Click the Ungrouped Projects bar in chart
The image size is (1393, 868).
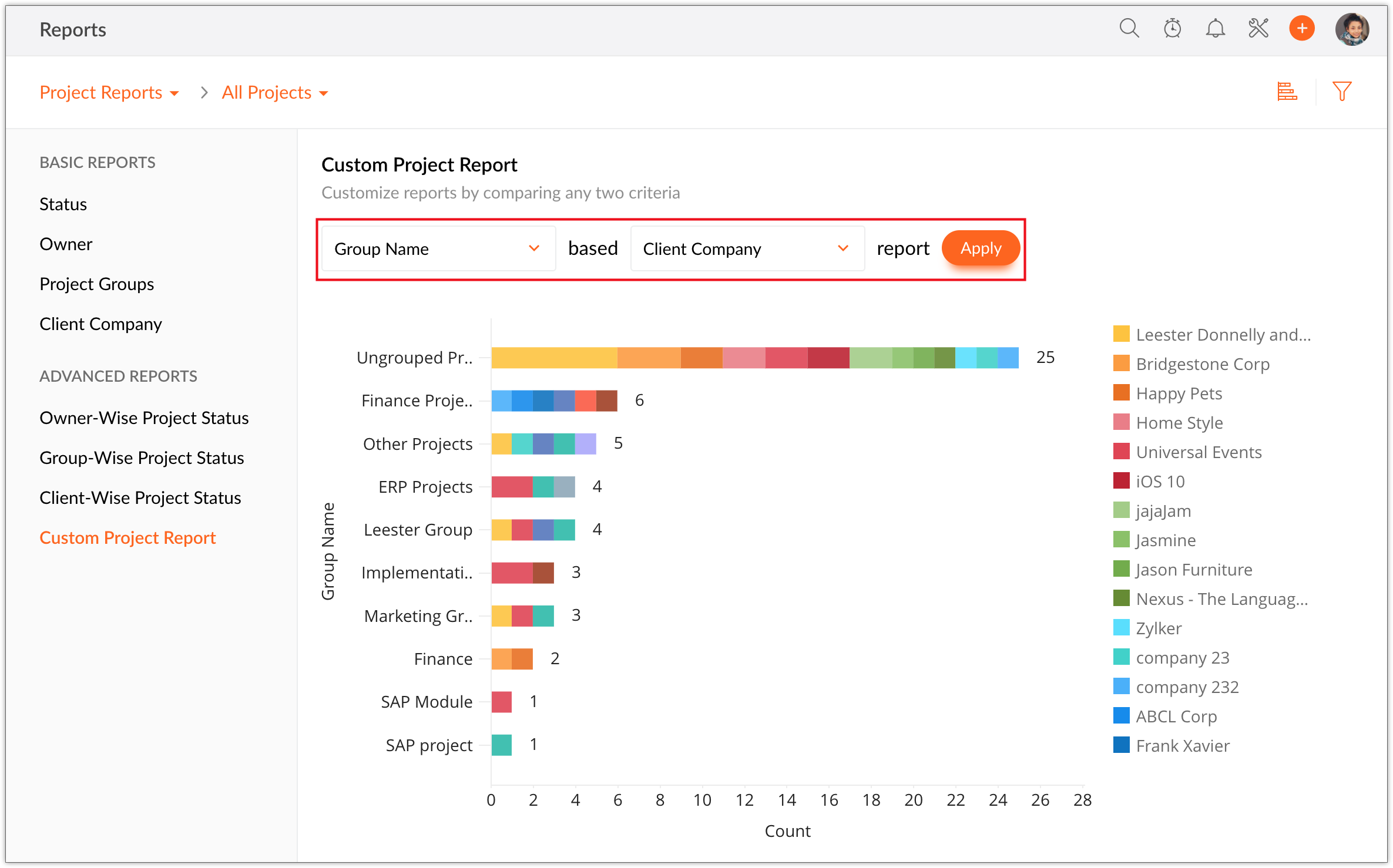coord(754,358)
